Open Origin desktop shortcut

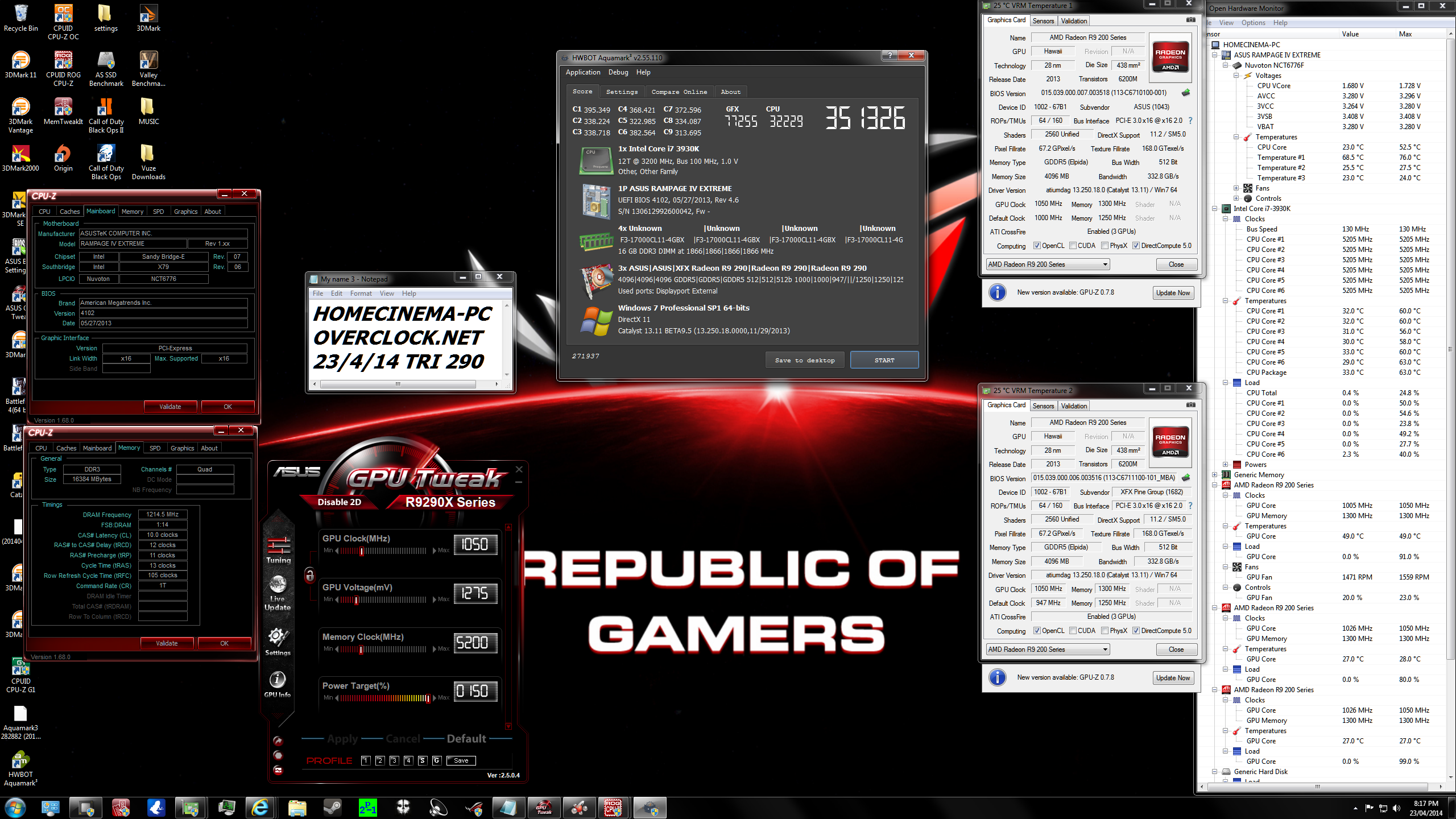[x=63, y=158]
